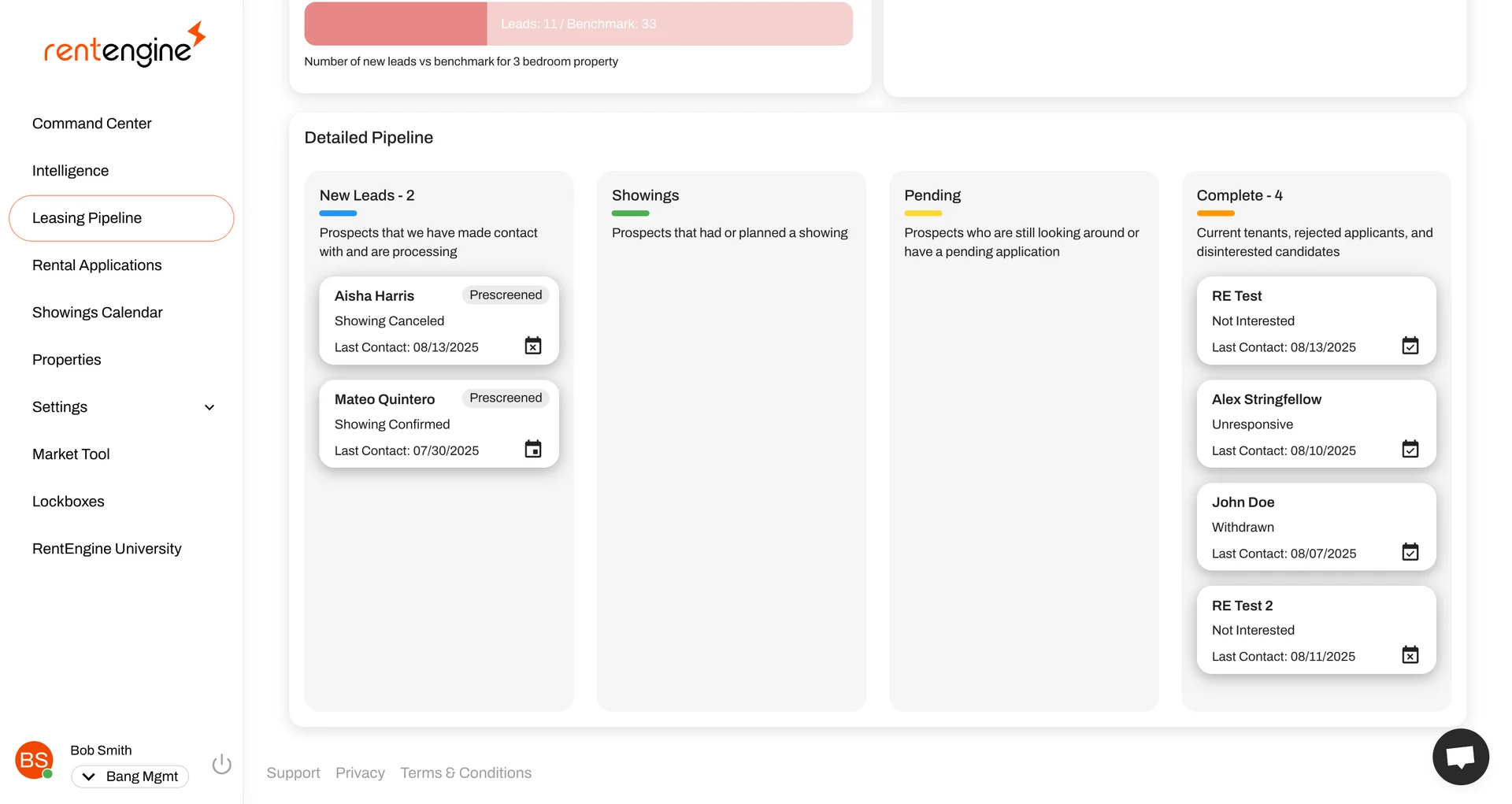
Task: Open John Doe's calendar icon
Action: tap(1410, 552)
